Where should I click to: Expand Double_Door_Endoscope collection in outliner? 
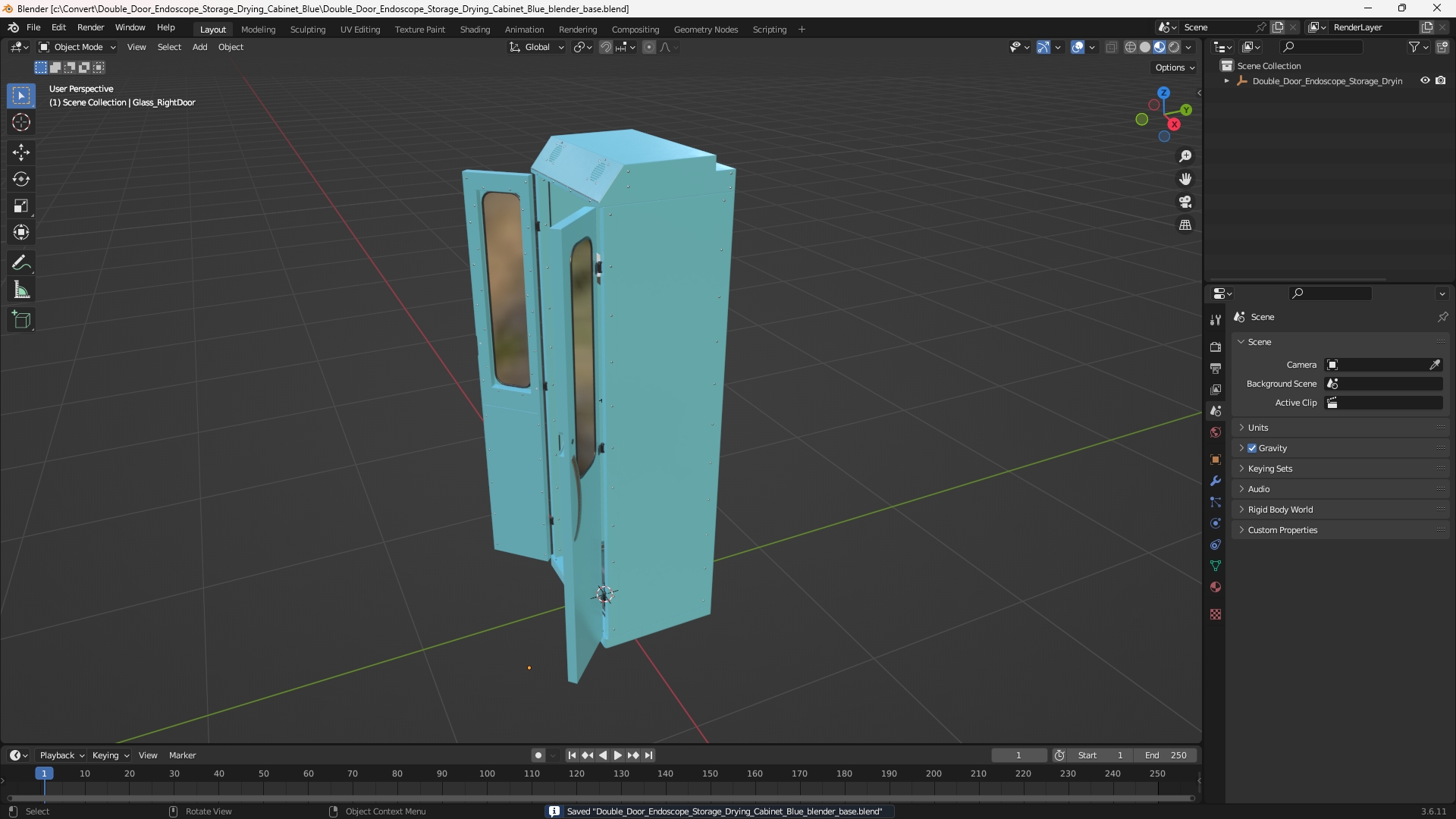[1227, 80]
